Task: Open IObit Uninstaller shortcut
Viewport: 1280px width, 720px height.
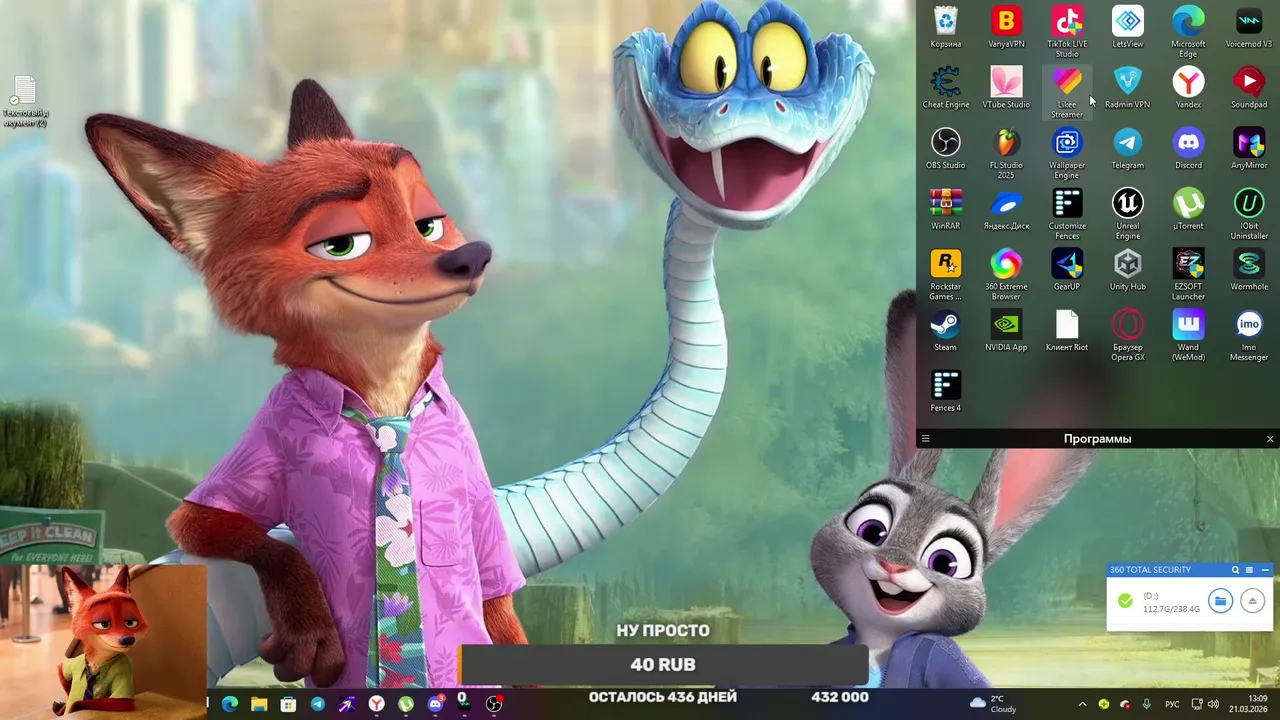Action: [1249, 214]
